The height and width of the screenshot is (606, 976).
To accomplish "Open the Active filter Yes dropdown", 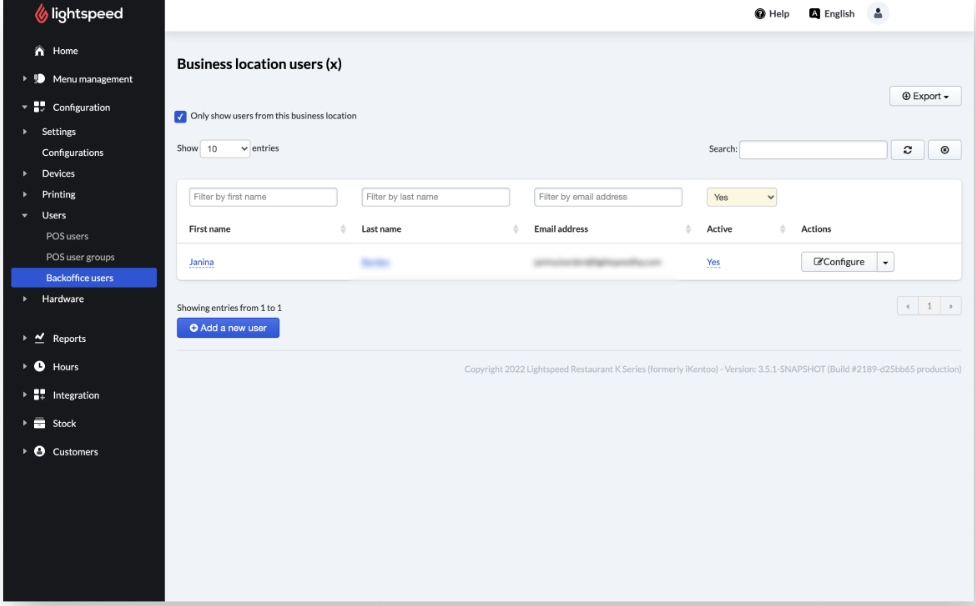I will 741,197.
